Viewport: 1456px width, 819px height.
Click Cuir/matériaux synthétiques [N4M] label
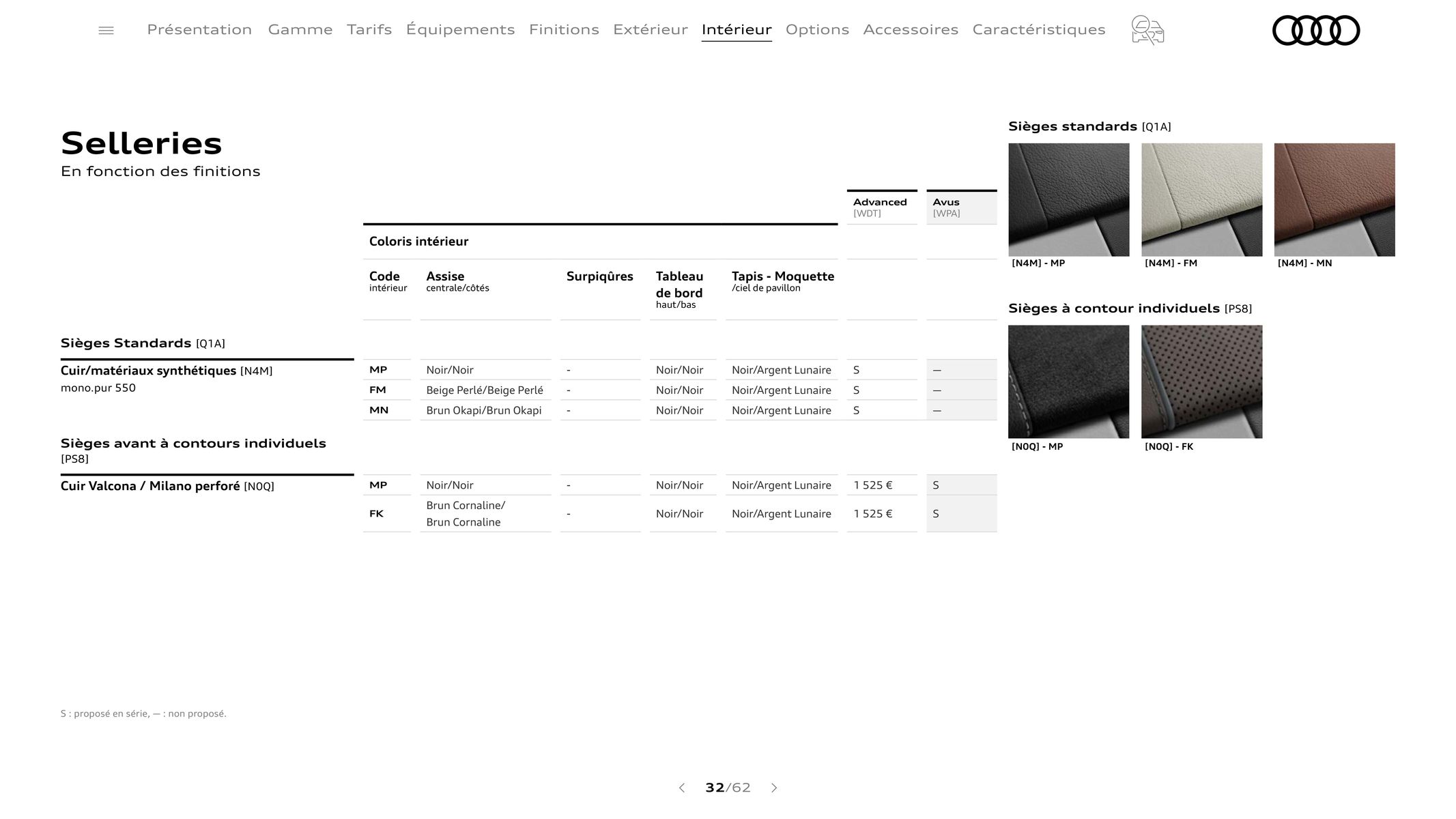167,371
